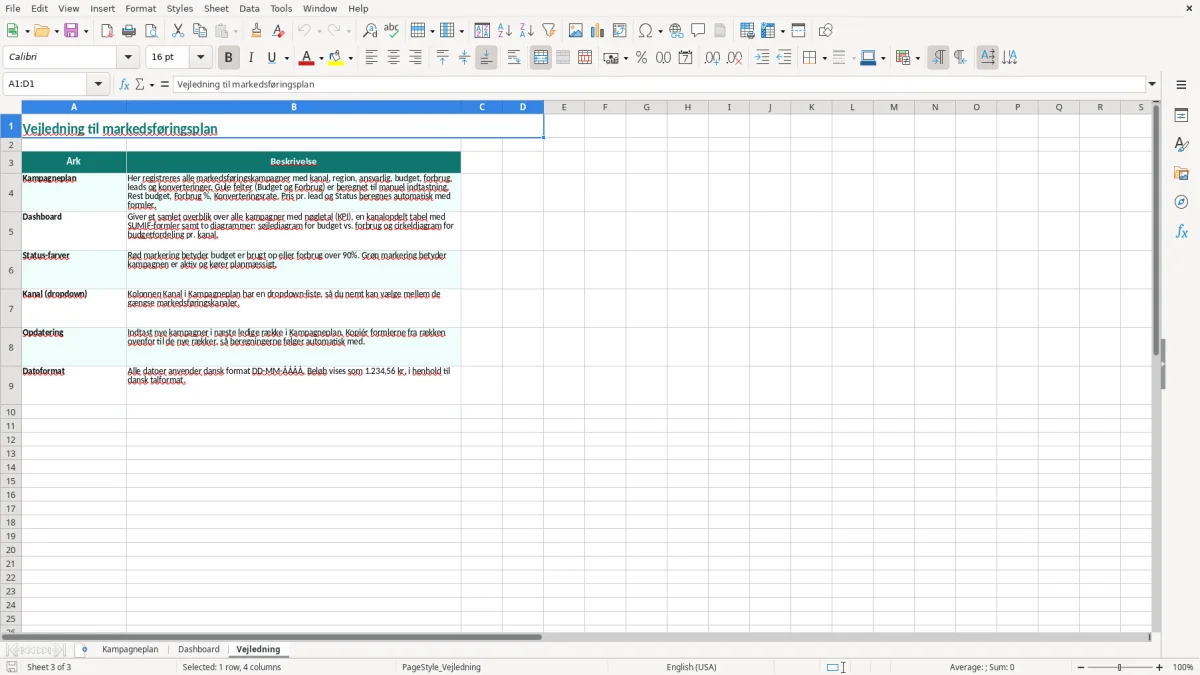The width and height of the screenshot is (1200, 675).
Task: Increase indent
Action: [762, 58]
